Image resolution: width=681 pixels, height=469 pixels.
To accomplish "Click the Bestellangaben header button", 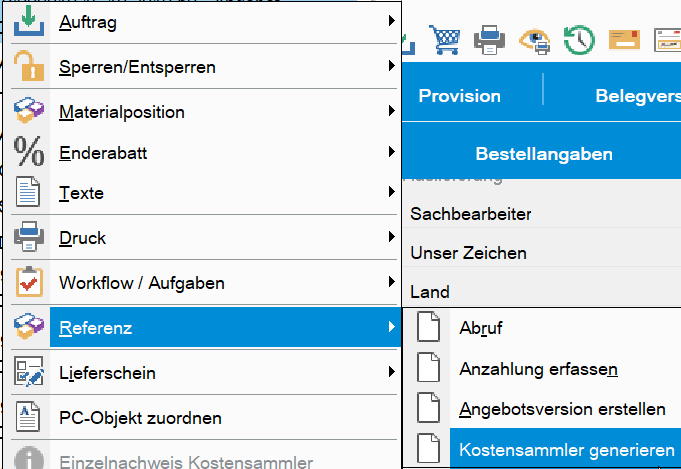I will tap(543, 154).
